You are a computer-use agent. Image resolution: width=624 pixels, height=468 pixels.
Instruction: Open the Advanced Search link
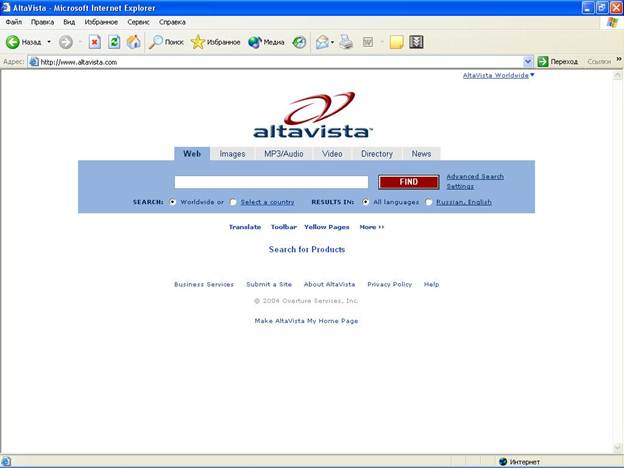[x=475, y=177]
